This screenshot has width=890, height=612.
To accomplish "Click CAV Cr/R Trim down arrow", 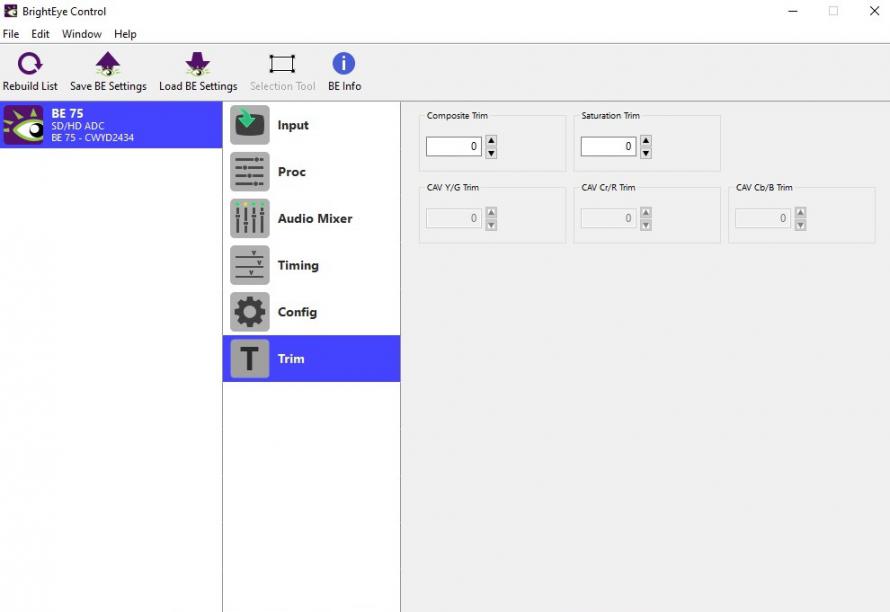I will pyautogui.click(x=646, y=225).
